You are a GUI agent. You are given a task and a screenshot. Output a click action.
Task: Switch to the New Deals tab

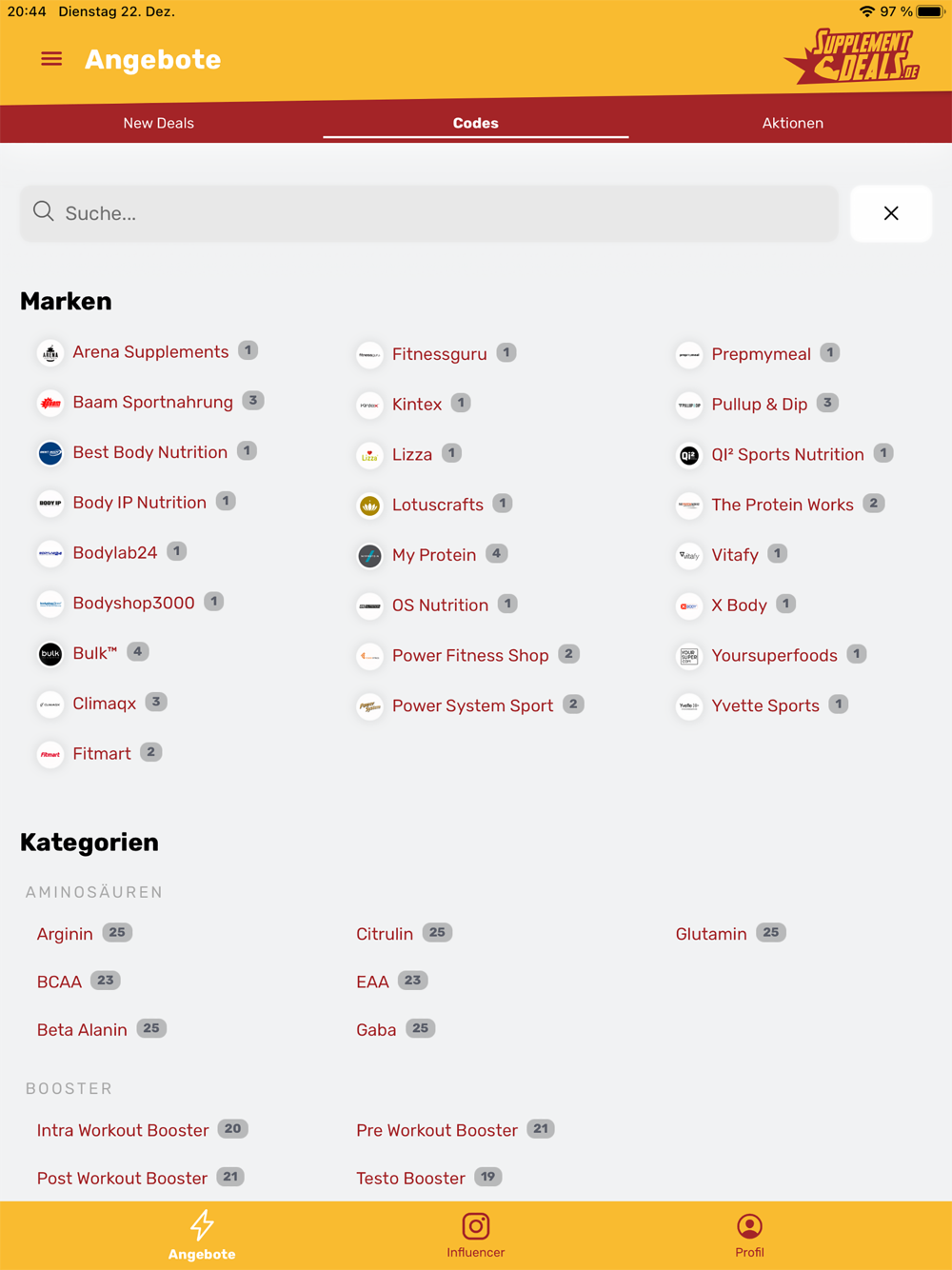159,123
